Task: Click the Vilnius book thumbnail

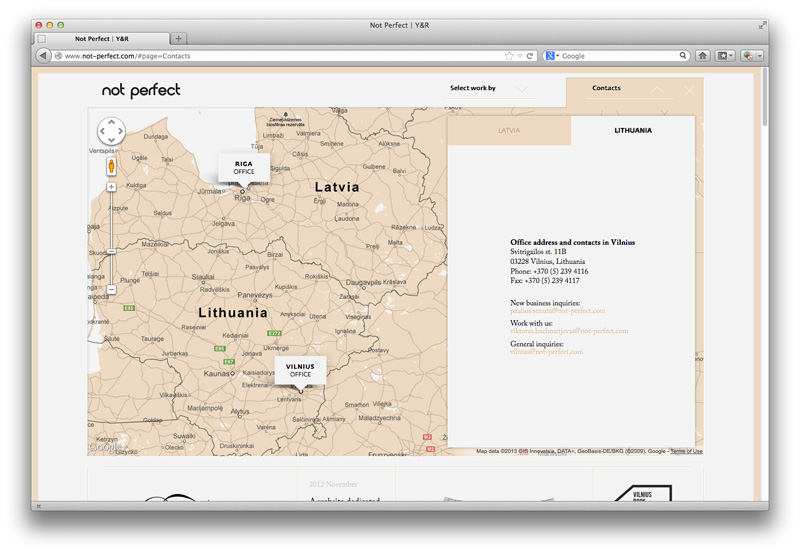Action: 643,493
